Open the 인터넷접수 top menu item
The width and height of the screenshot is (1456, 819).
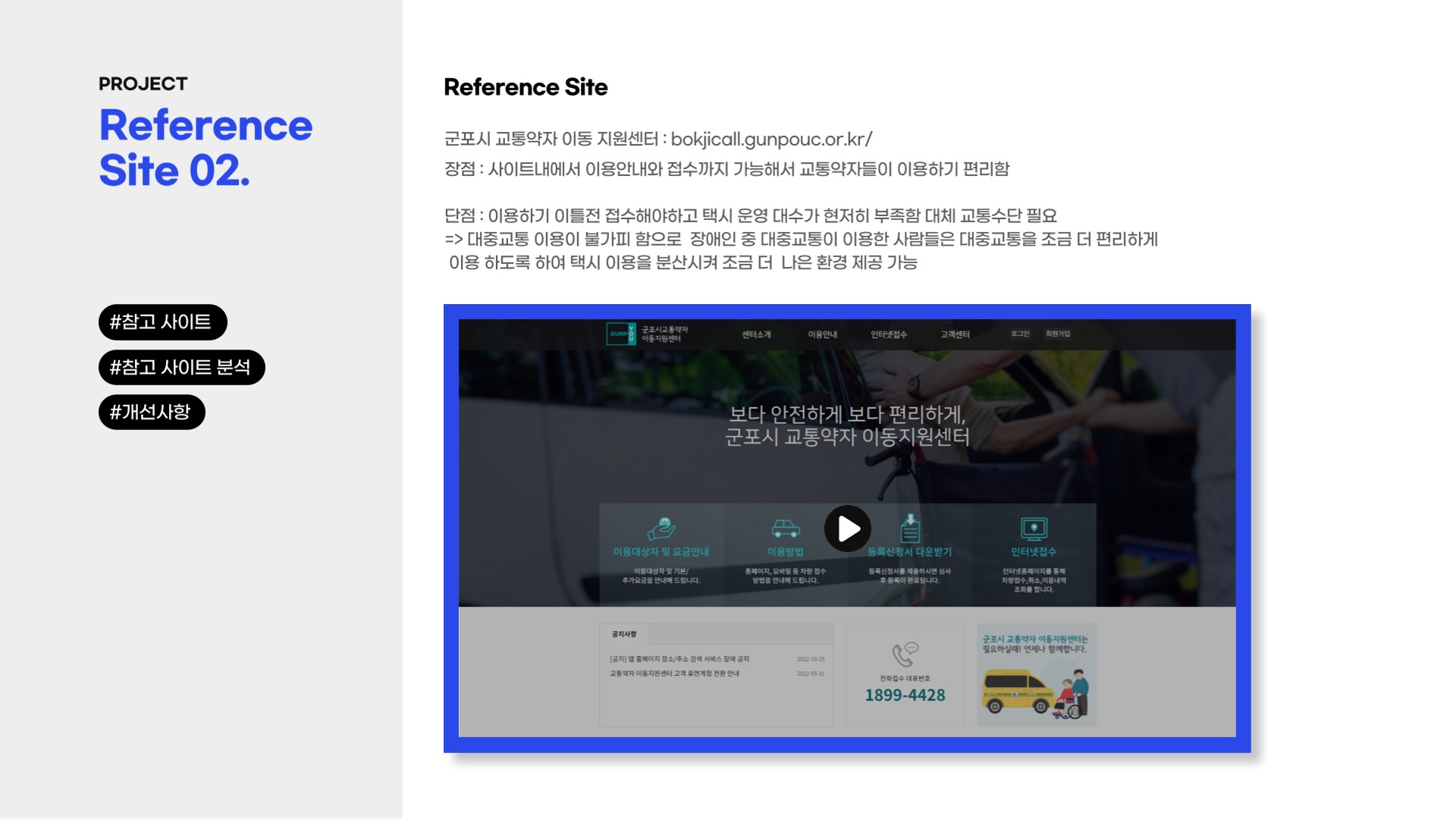pos(888,334)
